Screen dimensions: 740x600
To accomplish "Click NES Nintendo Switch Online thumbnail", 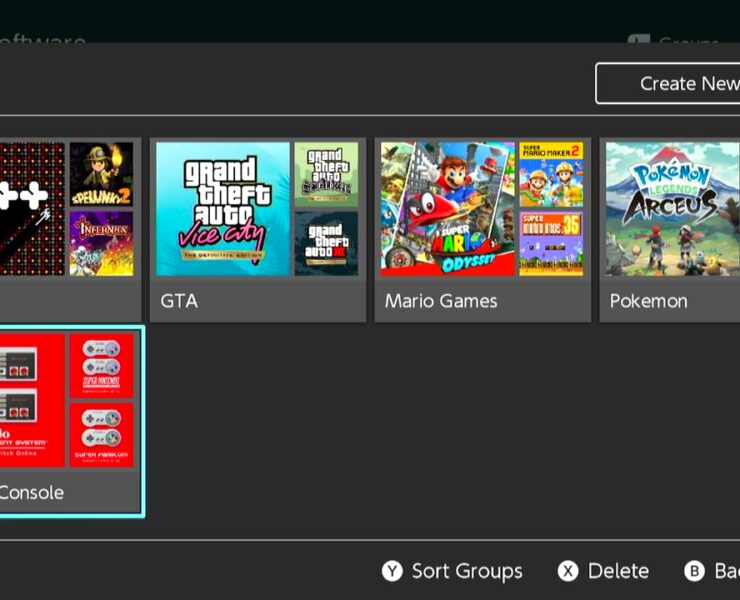I will click(x=32, y=400).
